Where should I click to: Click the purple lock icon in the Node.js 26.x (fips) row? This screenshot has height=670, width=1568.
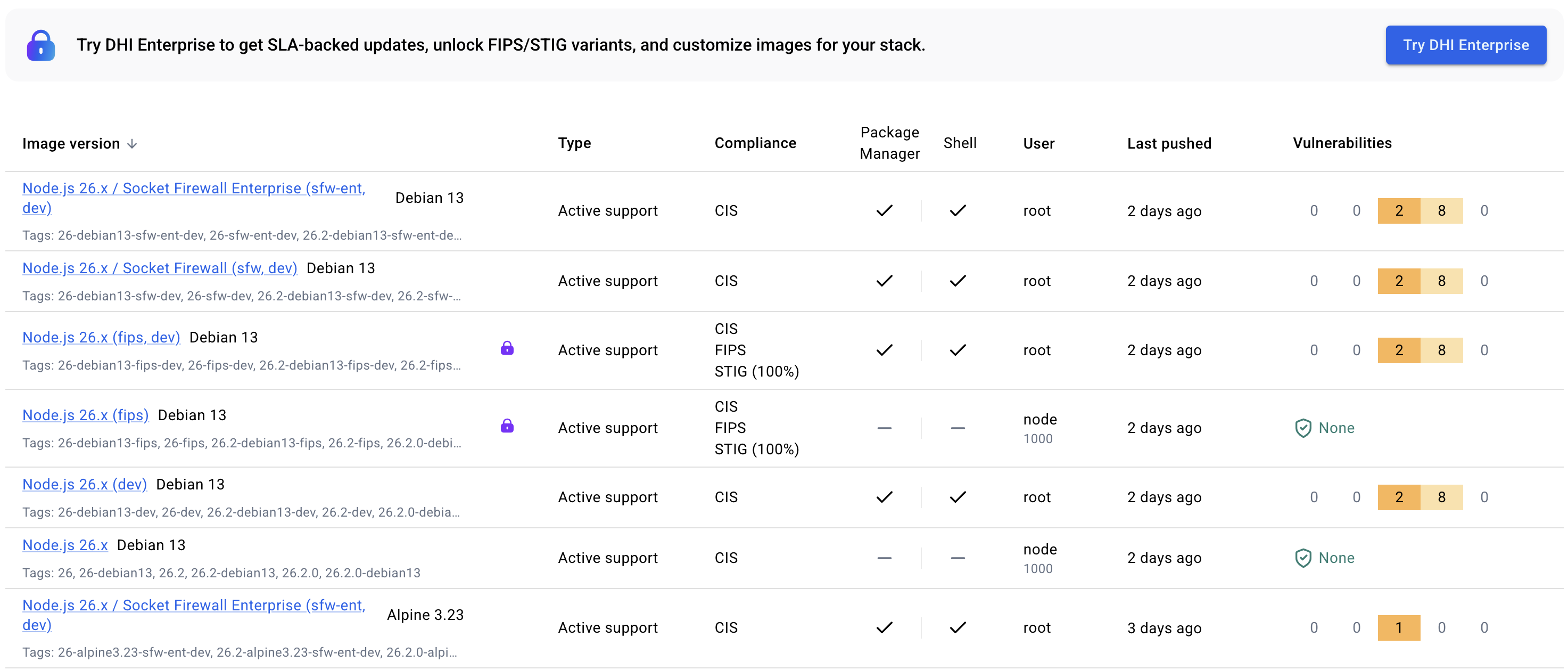(507, 425)
